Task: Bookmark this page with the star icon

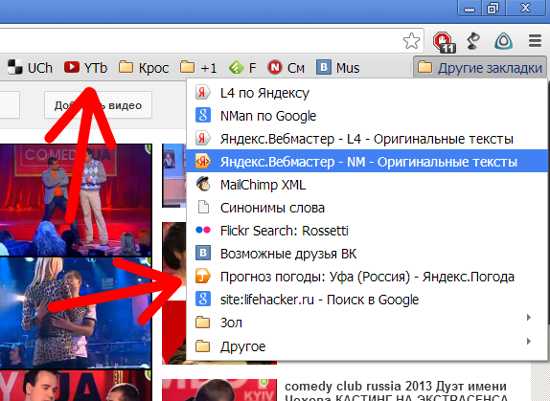Action: click(x=411, y=41)
